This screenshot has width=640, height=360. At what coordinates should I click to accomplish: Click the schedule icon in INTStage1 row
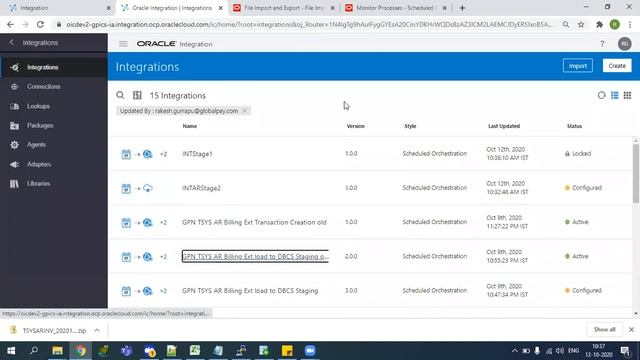click(126, 154)
